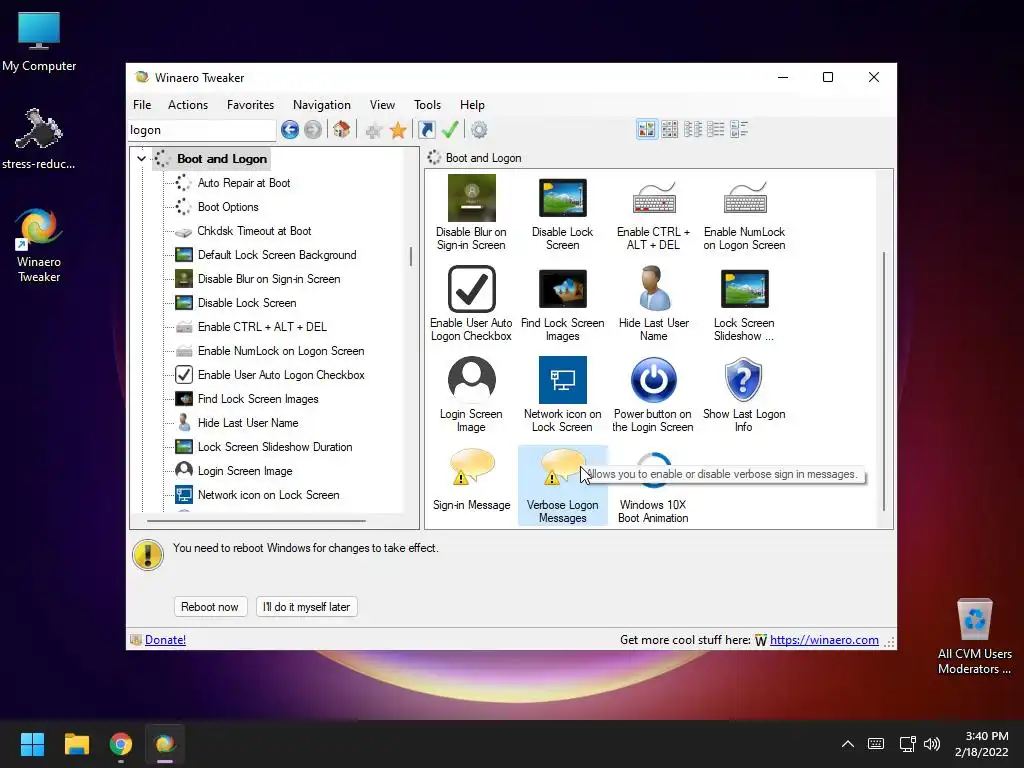The image size is (1024, 768).
Task: Select Enable User Auto Logon Checkbox tree item
Action: [x=281, y=375]
